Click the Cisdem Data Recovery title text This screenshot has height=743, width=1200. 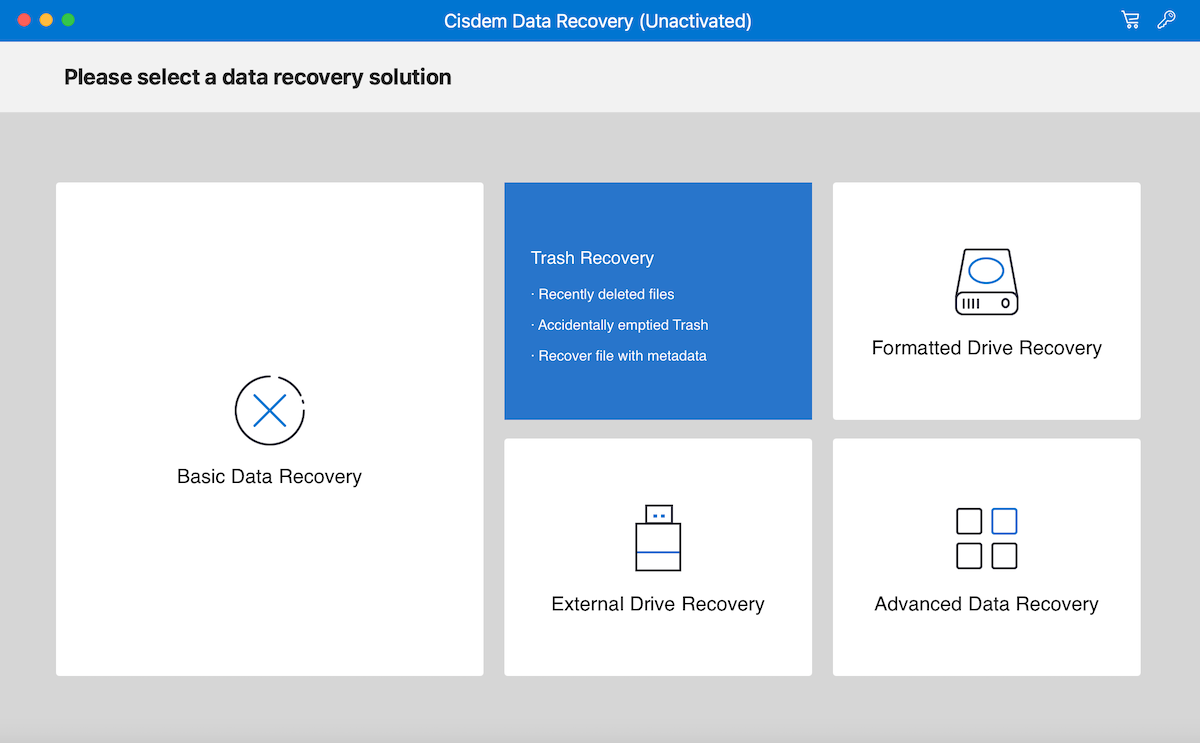tap(598, 21)
